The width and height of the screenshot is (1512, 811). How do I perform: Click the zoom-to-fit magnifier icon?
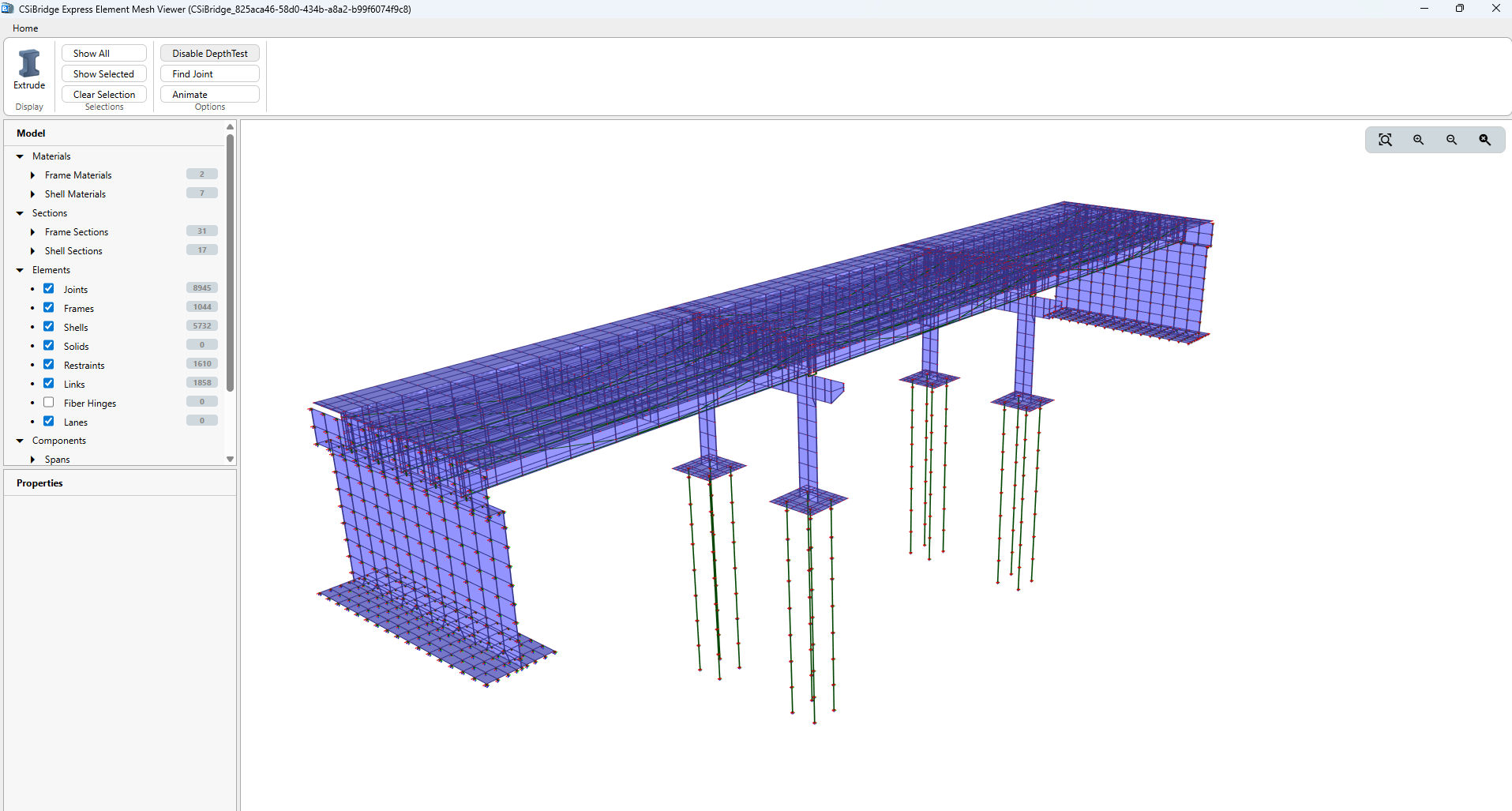tap(1386, 139)
